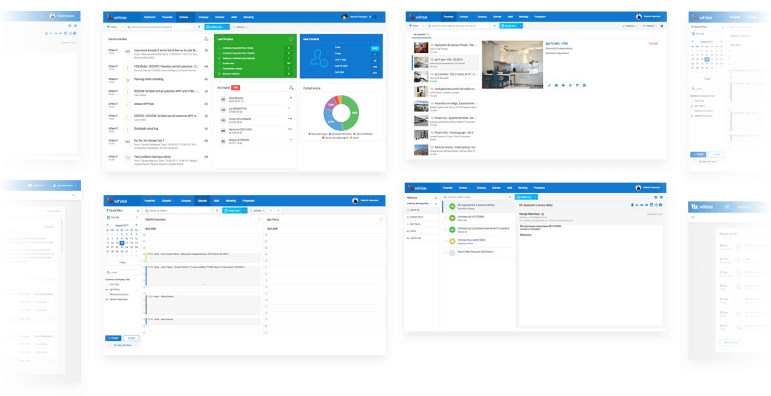Open the person icon beside Recent activities

(206, 39)
